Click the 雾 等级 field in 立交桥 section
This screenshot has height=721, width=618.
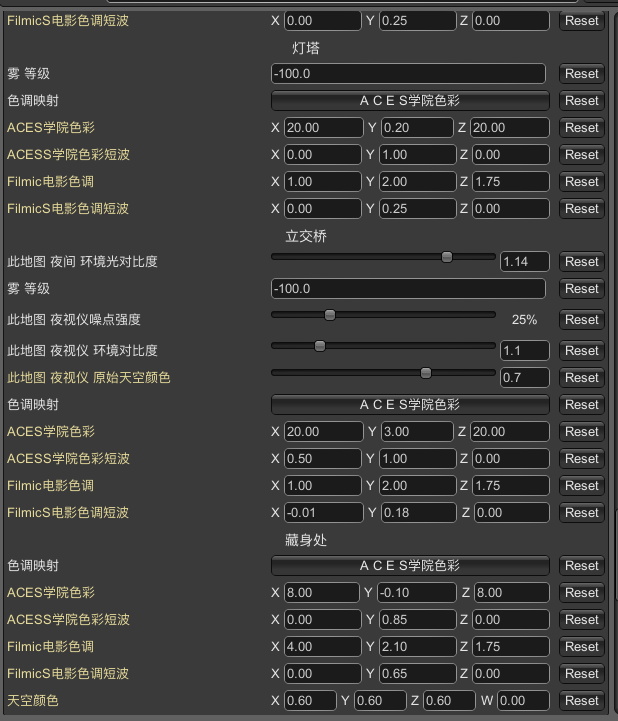(x=408, y=289)
